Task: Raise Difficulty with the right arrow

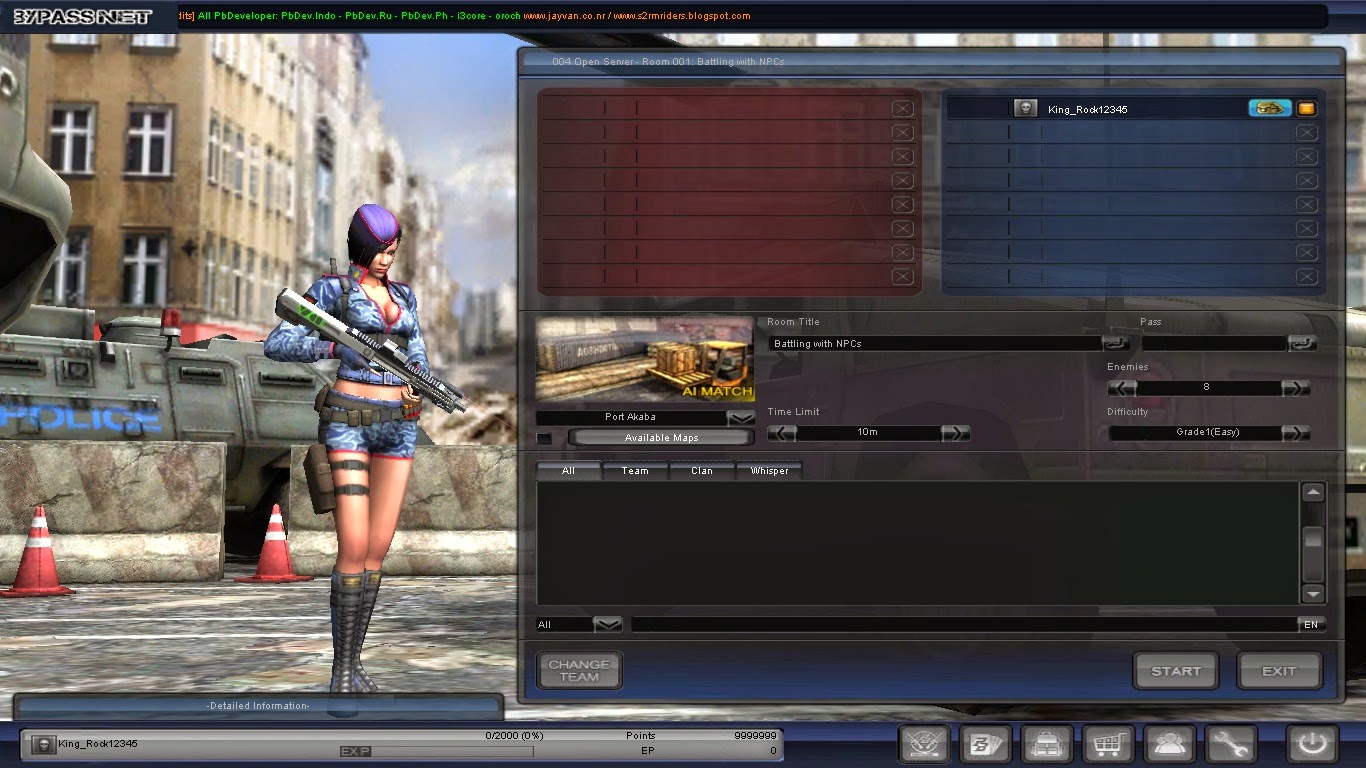Action: click(x=1296, y=433)
